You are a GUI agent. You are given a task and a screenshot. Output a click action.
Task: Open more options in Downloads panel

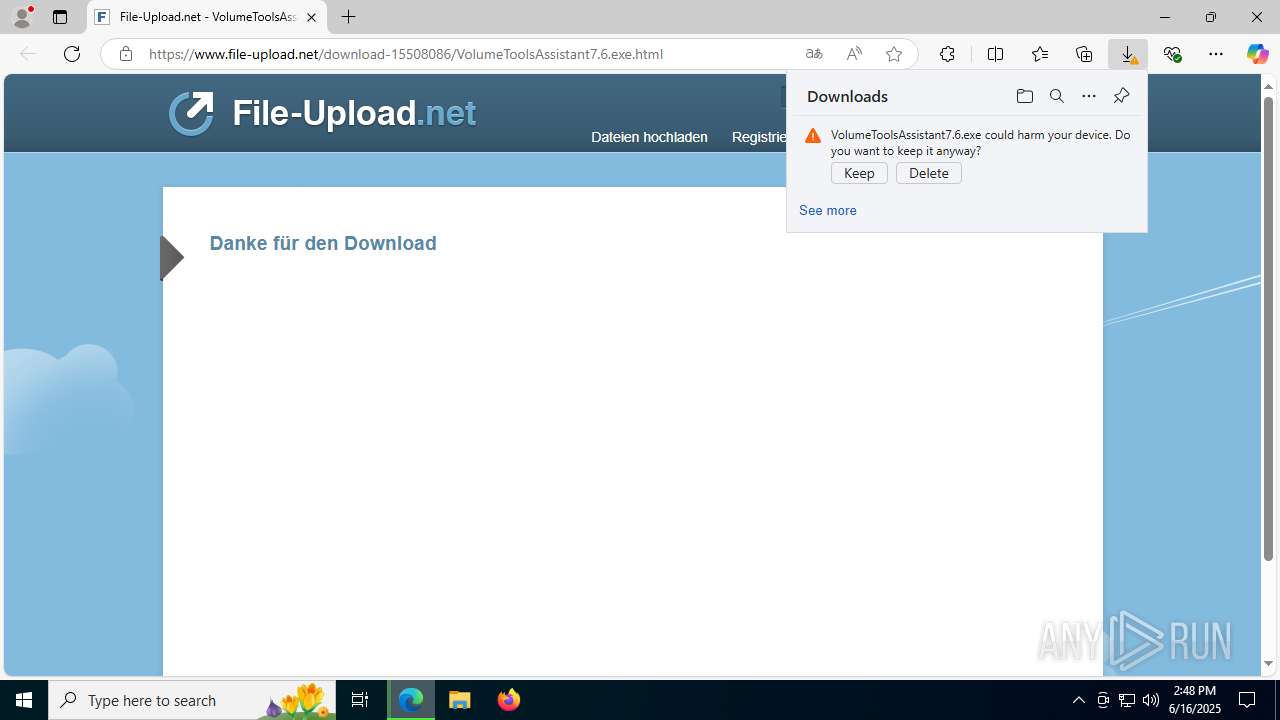1089,96
